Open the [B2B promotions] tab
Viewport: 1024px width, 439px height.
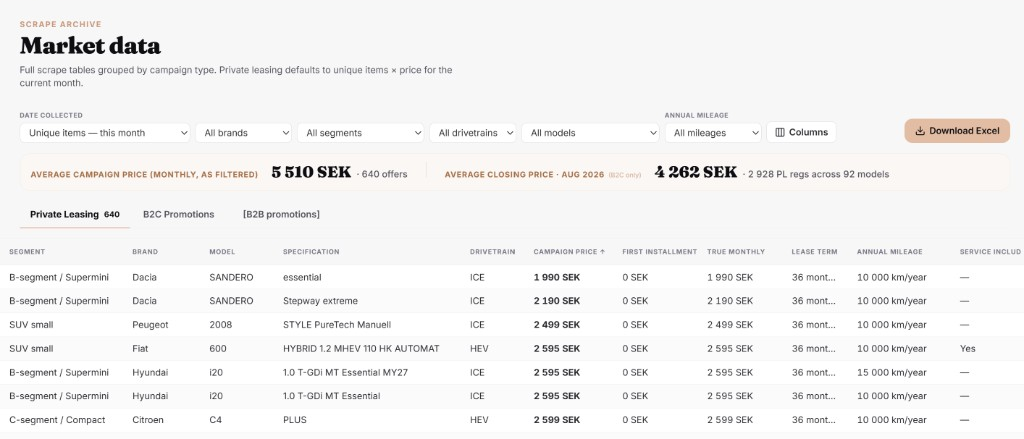click(281, 214)
